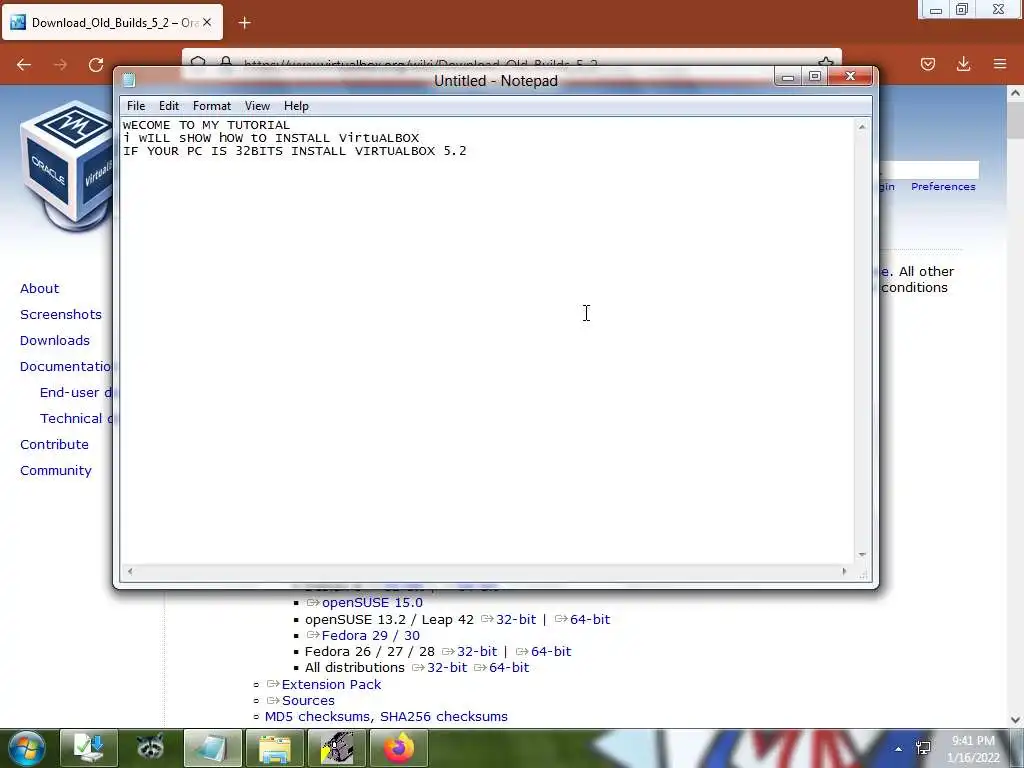Click the VirtualBox logo on webpage
Image resolution: width=1024 pixels, height=768 pixels.
(67, 165)
